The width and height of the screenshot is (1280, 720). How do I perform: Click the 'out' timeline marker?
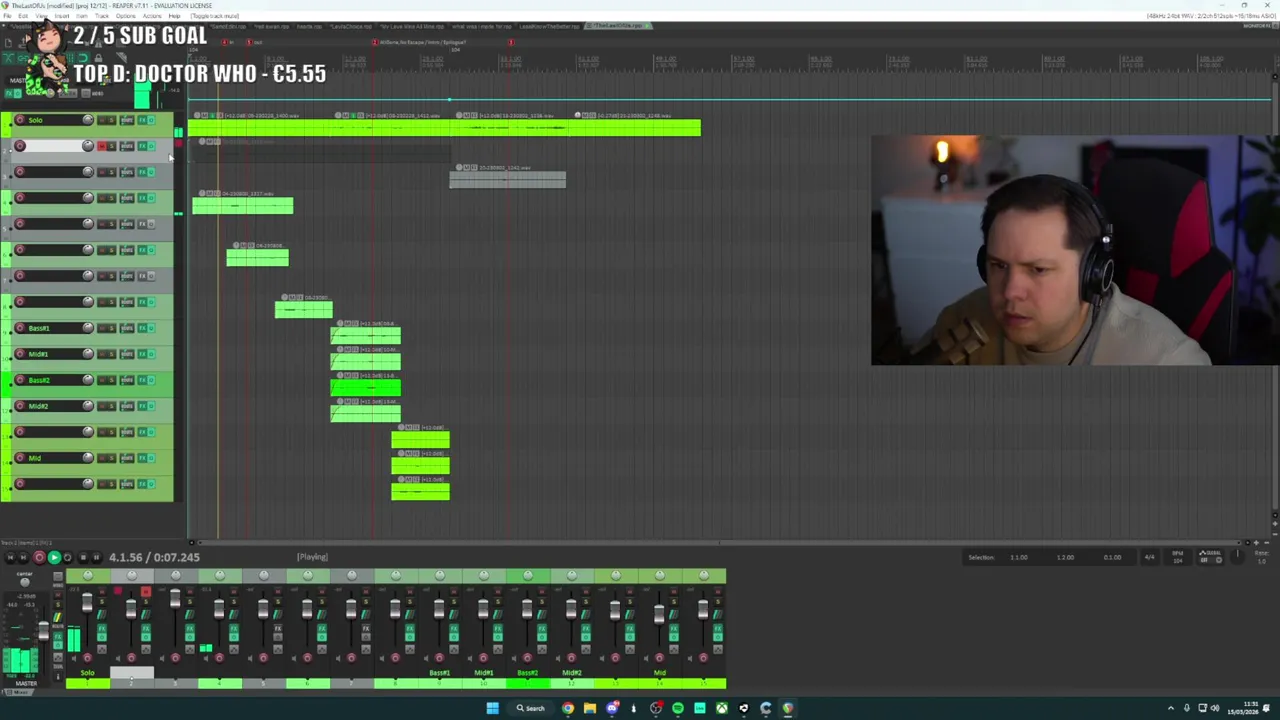pyautogui.click(x=250, y=42)
